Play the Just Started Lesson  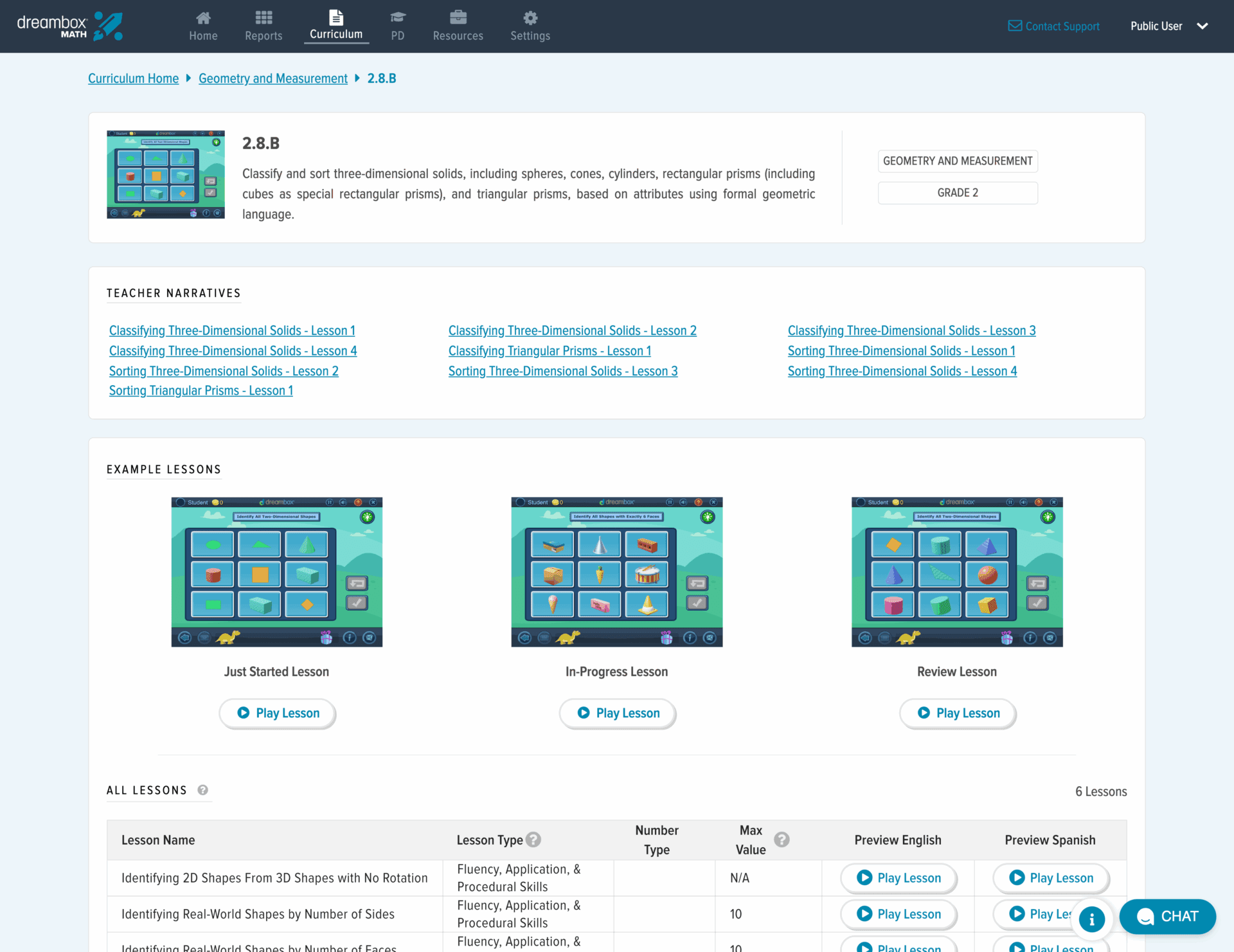pos(278,713)
